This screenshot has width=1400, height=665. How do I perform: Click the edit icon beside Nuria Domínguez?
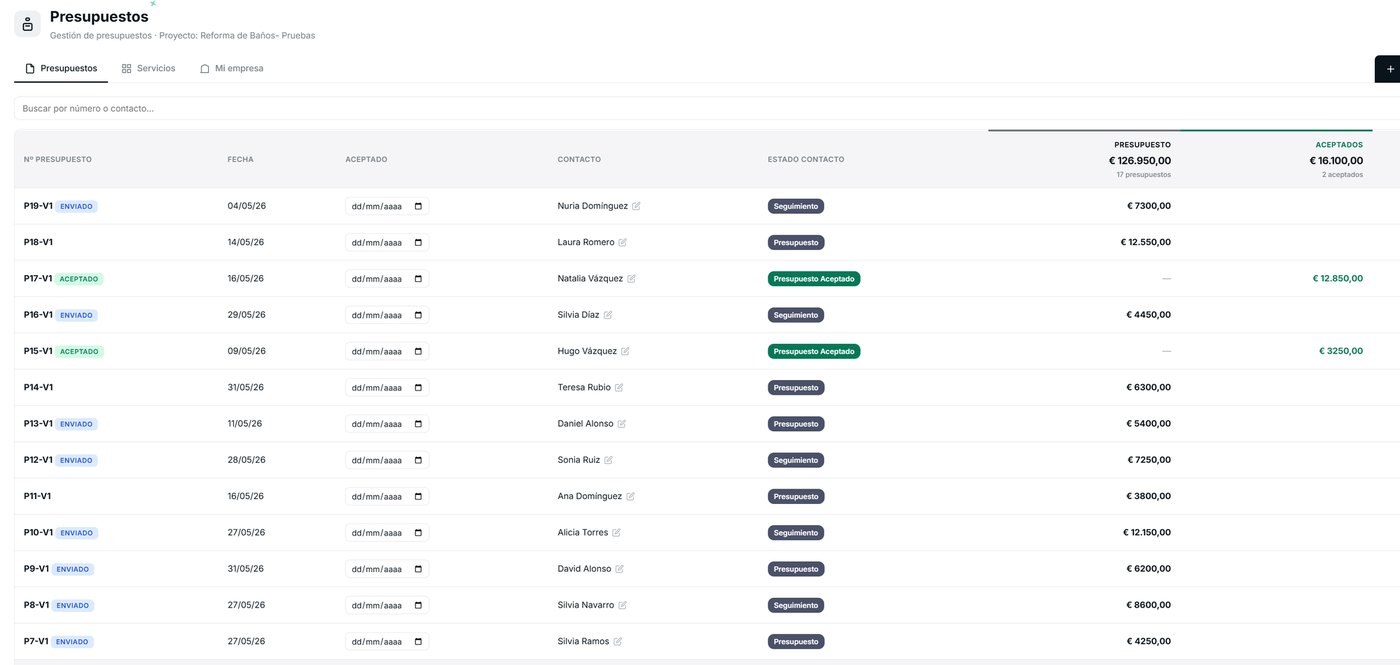[636, 206]
